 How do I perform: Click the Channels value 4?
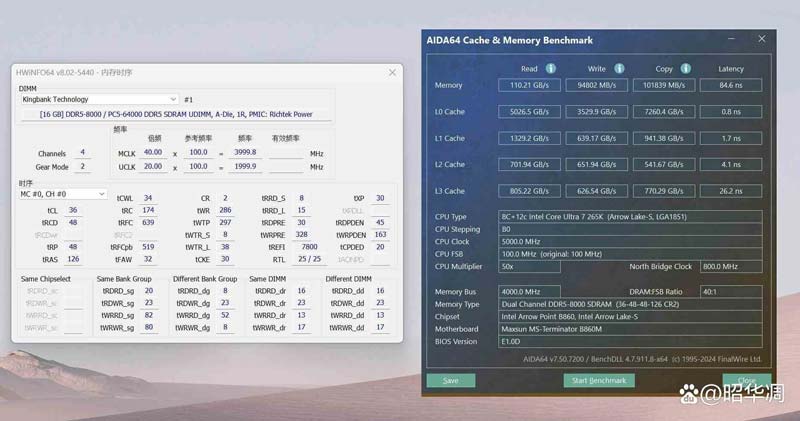[x=83, y=153]
